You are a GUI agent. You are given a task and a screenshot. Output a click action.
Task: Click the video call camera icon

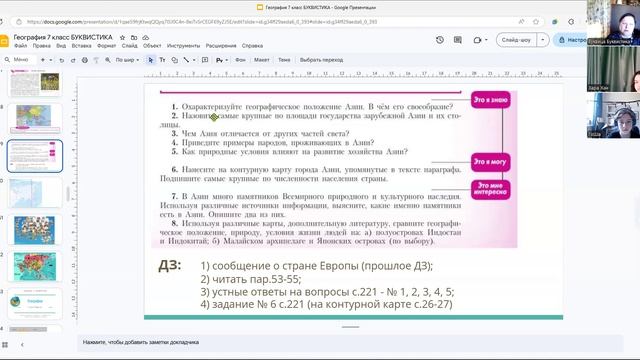point(478,40)
